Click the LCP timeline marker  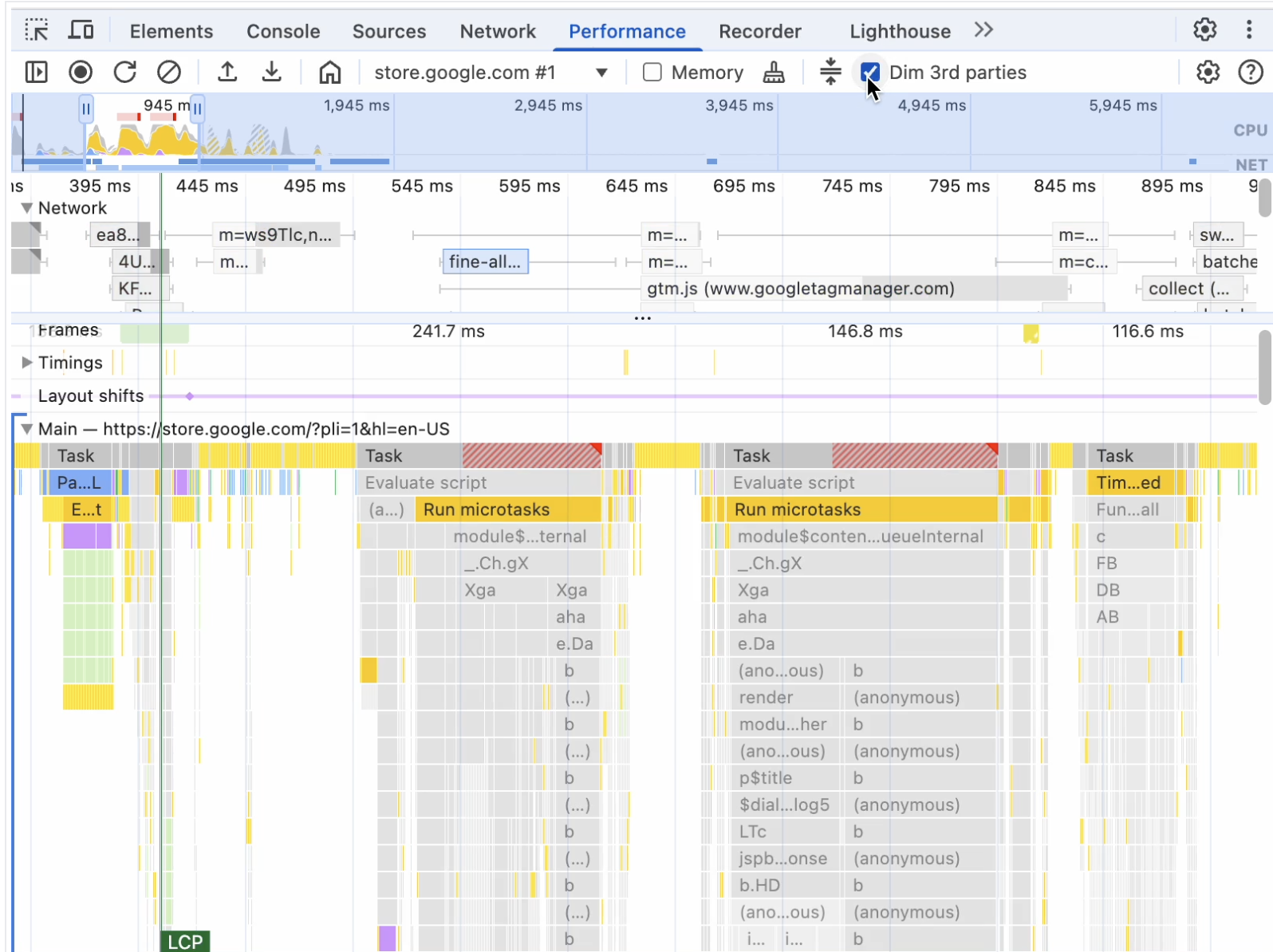coord(185,942)
